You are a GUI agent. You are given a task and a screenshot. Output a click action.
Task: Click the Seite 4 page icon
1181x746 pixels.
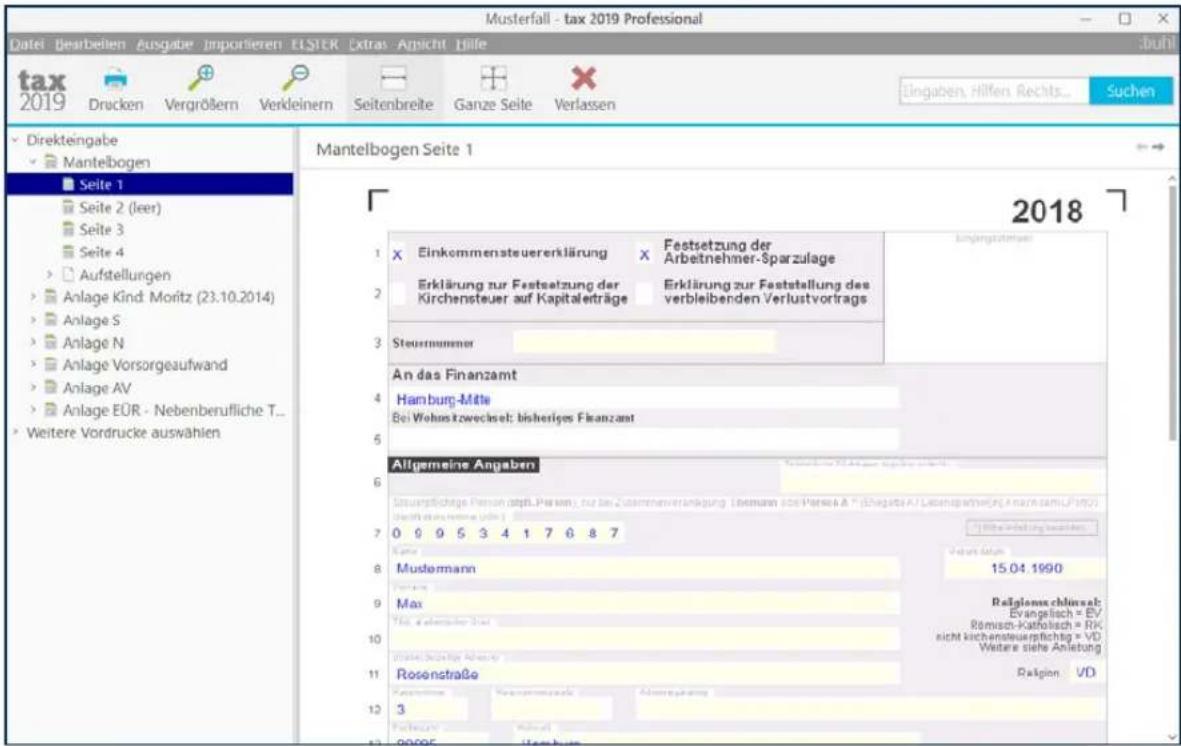coord(69,252)
